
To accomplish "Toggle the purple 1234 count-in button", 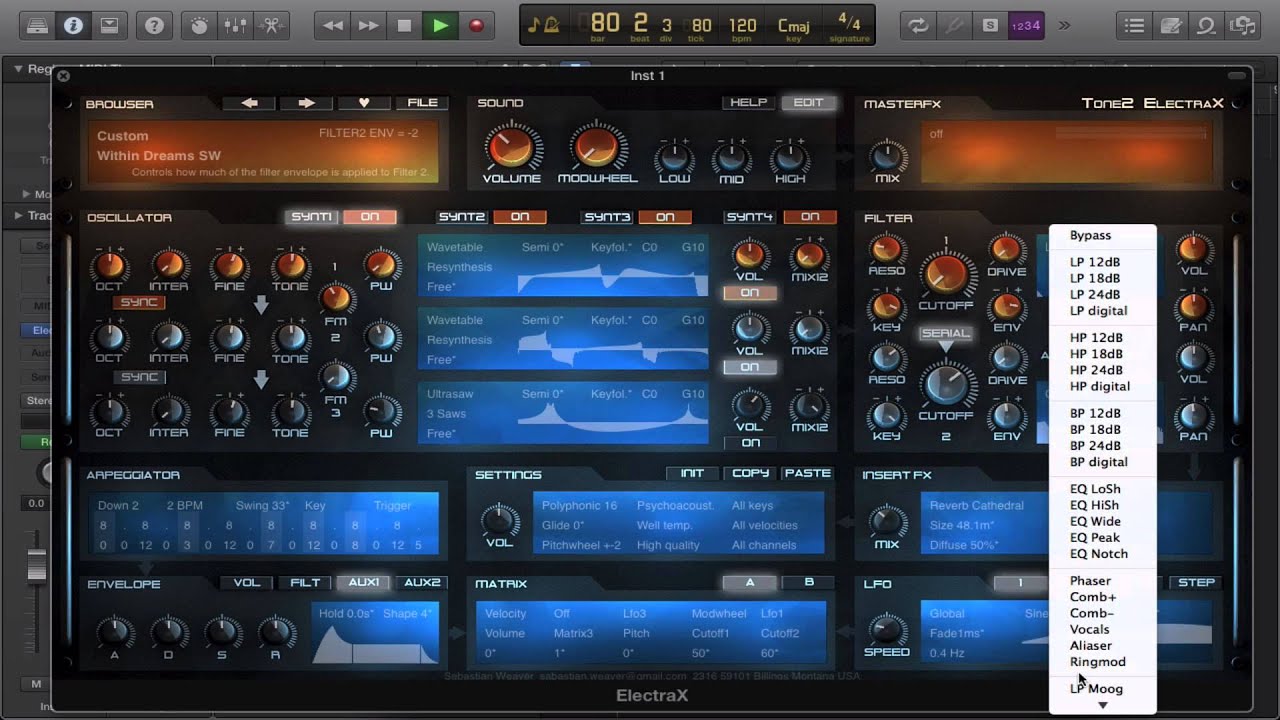I will [1026, 26].
